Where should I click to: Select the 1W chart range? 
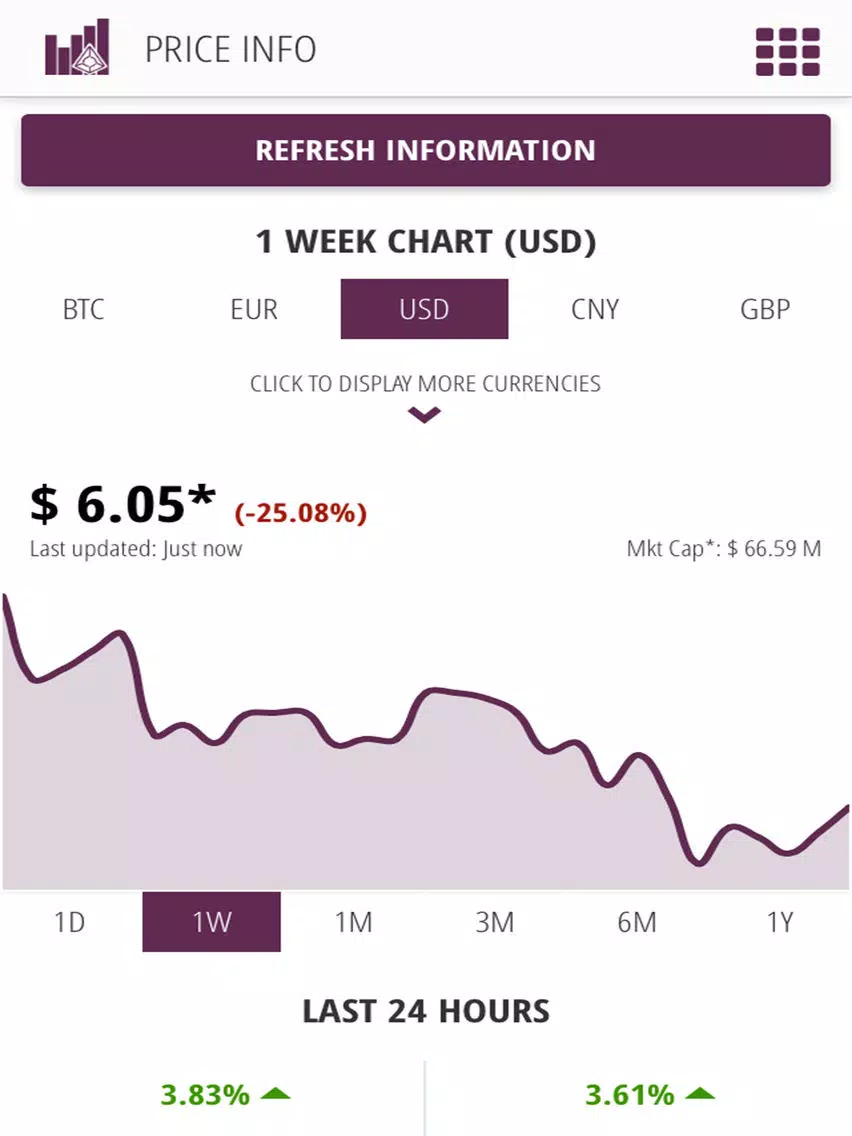212,922
